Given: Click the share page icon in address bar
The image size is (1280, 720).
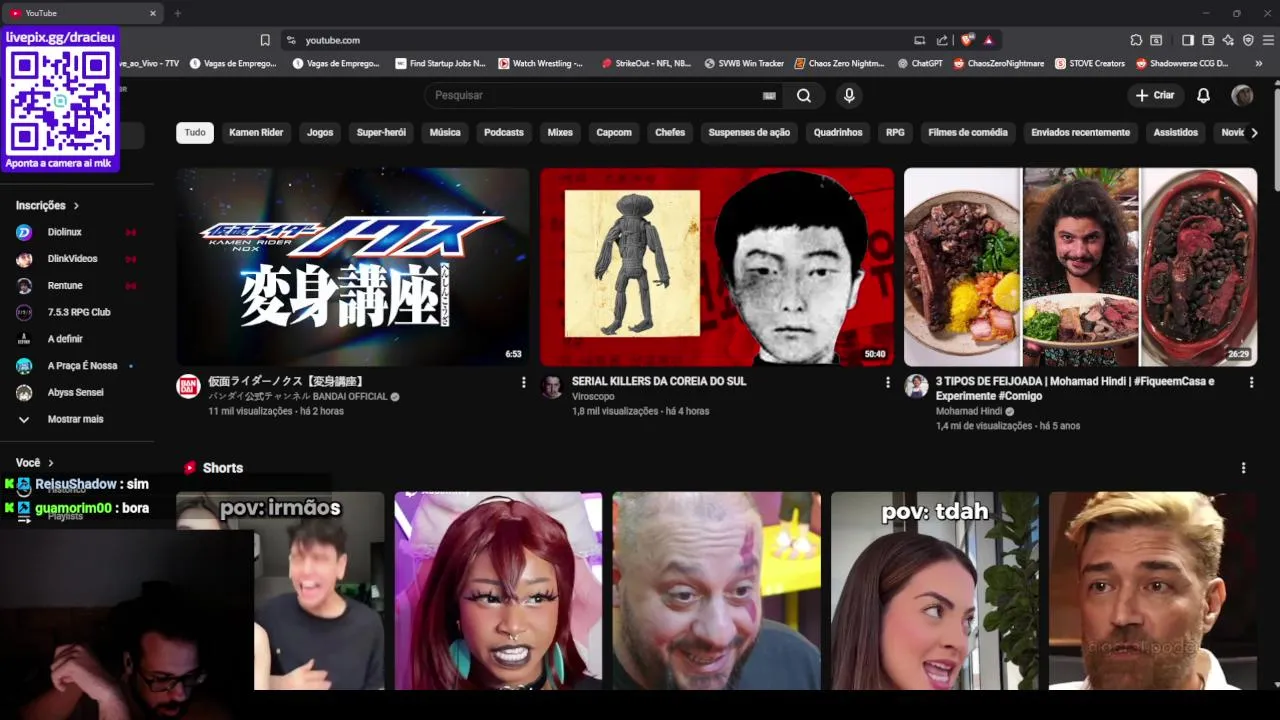Looking at the screenshot, I should click(x=942, y=40).
